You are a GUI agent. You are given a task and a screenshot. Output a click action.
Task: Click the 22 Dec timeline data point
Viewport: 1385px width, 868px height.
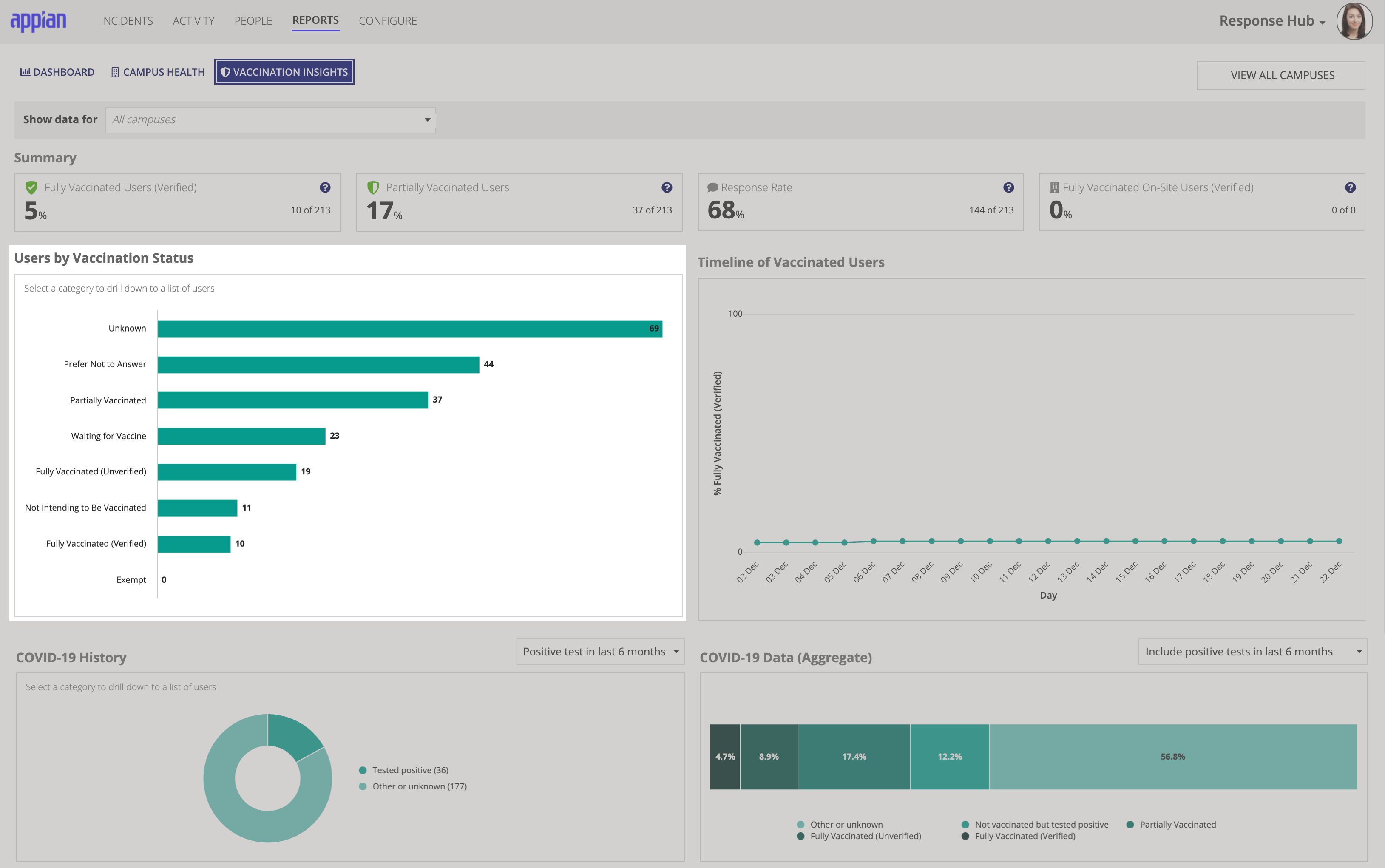[1339, 542]
